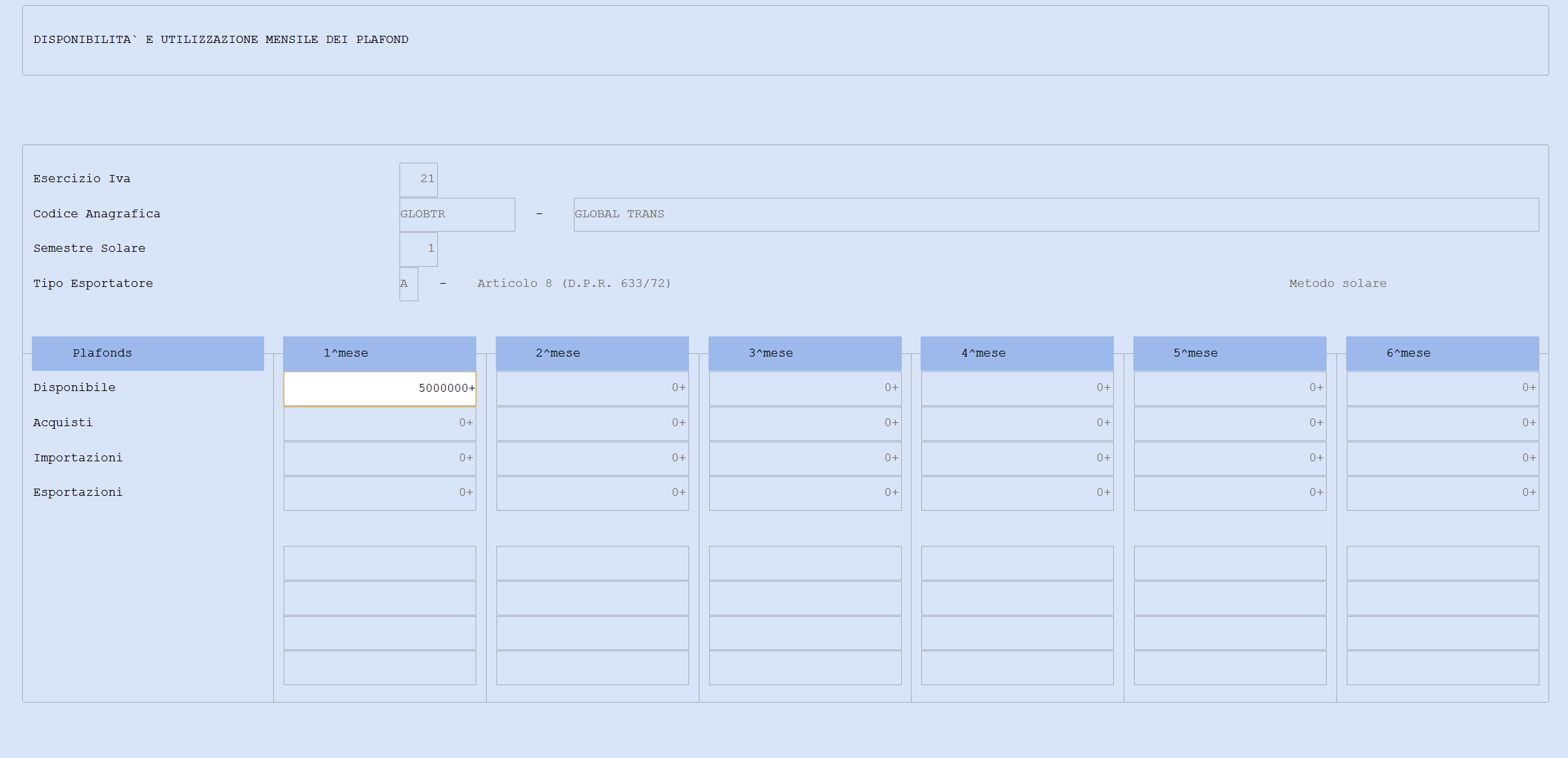This screenshot has height=758, width=1568.
Task: Click the Esercizio Iva label
Action: pyautogui.click(x=82, y=179)
